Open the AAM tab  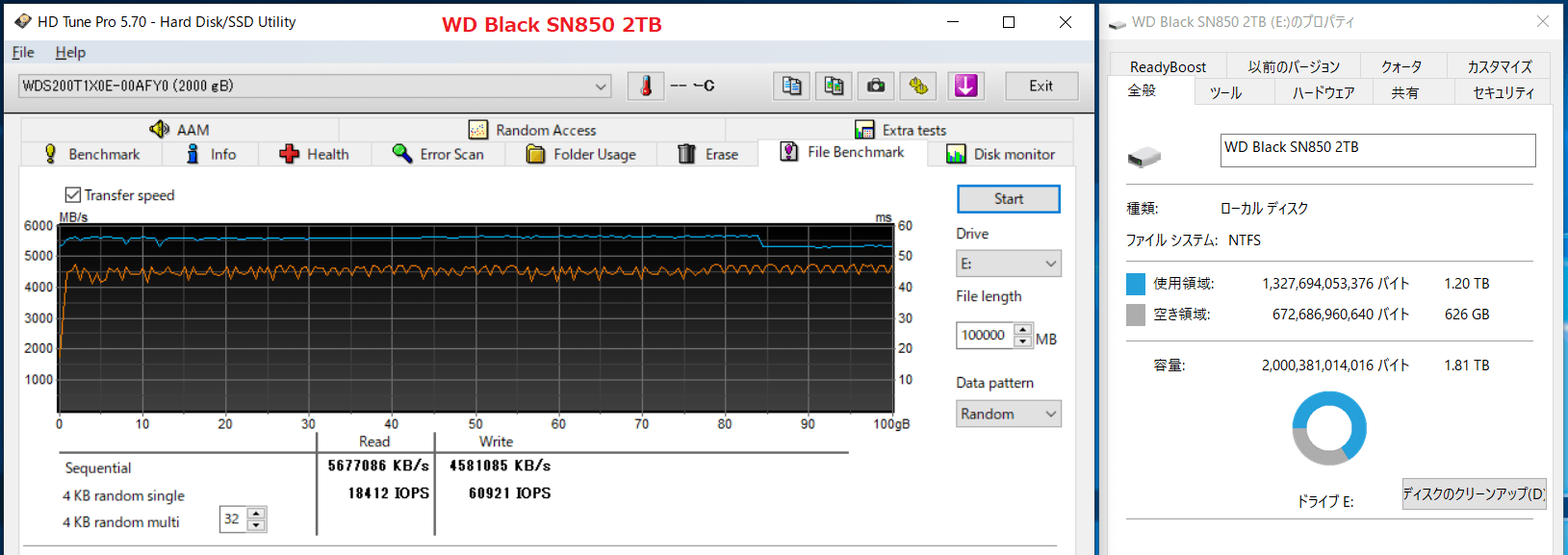coord(180,130)
